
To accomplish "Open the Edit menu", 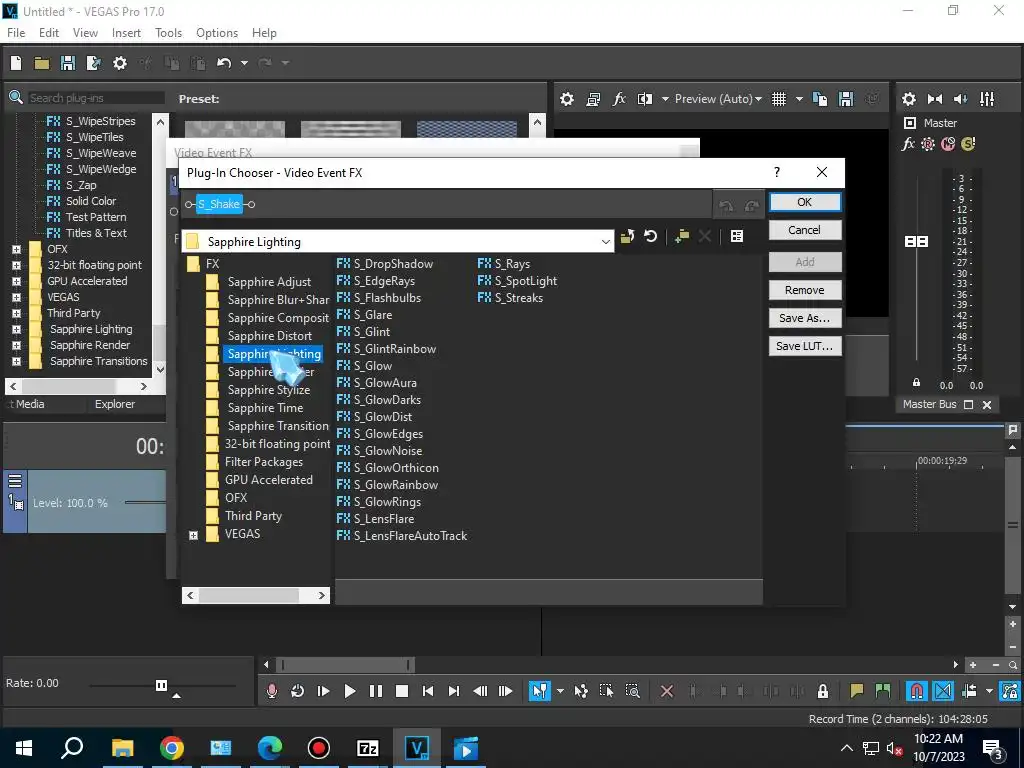I will (49, 33).
